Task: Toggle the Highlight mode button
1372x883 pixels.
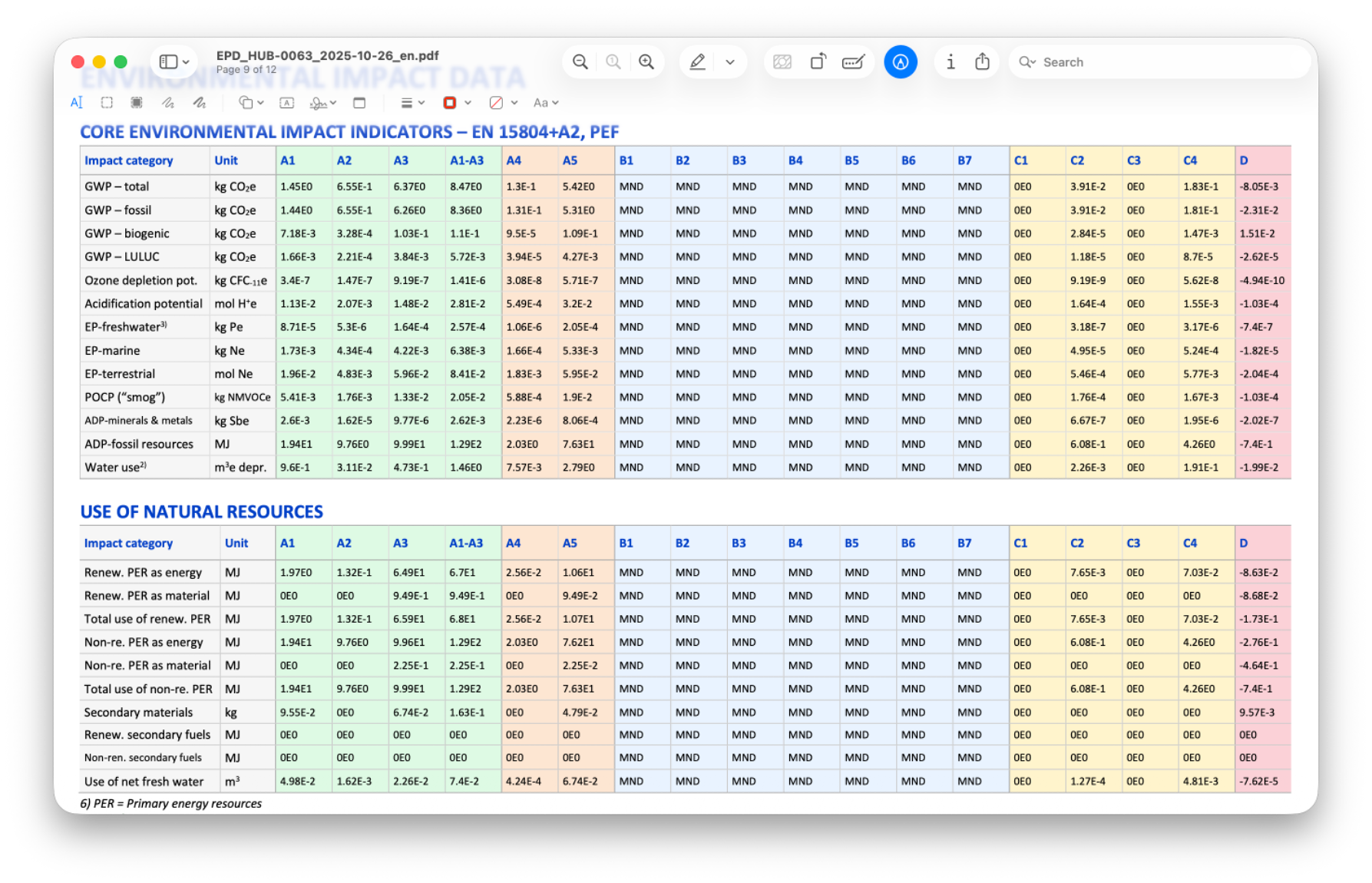Action: [697, 61]
